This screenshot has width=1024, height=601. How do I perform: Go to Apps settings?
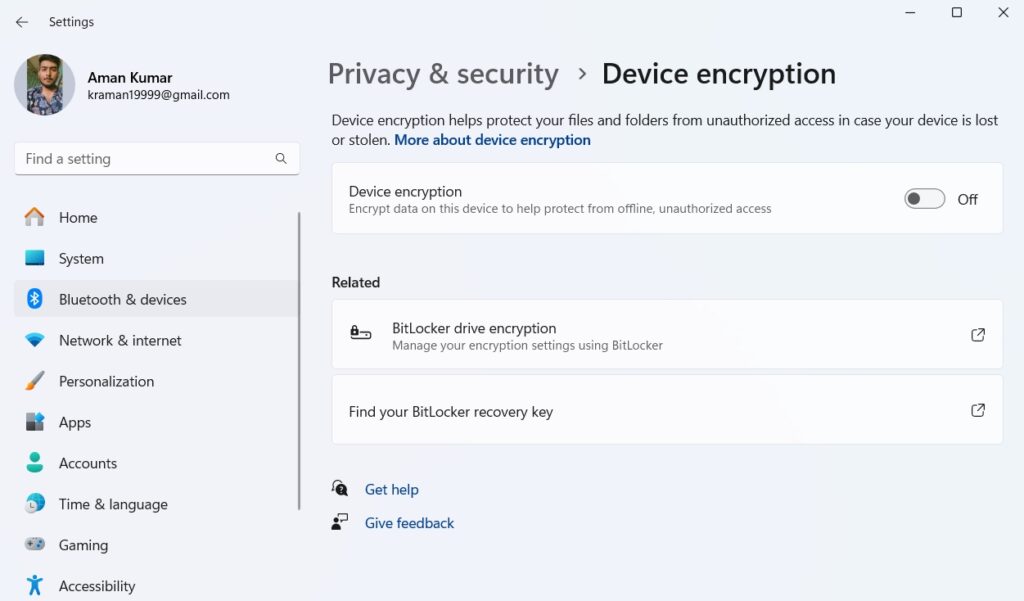[157, 422]
